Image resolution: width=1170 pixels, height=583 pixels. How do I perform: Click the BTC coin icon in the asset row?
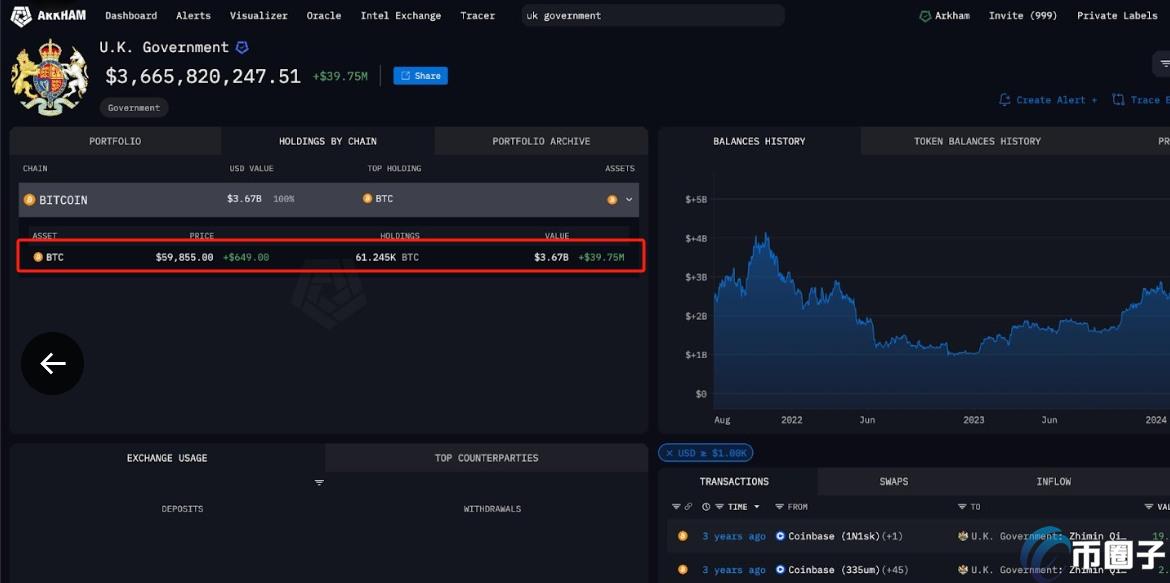pyautogui.click(x=38, y=258)
